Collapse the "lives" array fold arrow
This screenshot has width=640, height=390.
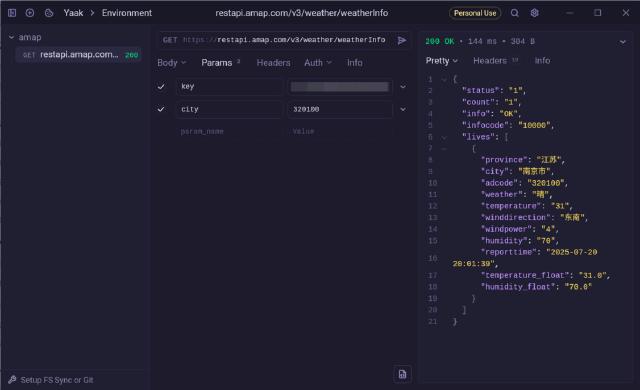[x=444, y=137]
